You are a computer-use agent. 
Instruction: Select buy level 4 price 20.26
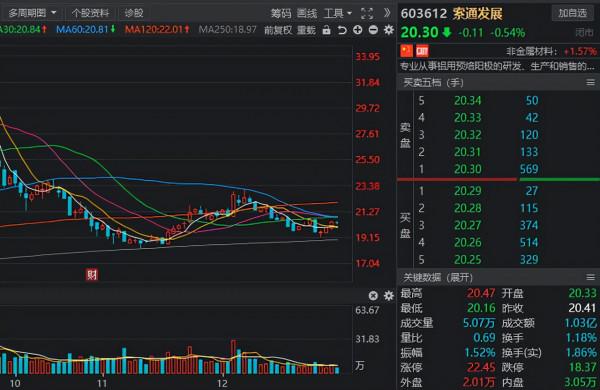pos(468,242)
